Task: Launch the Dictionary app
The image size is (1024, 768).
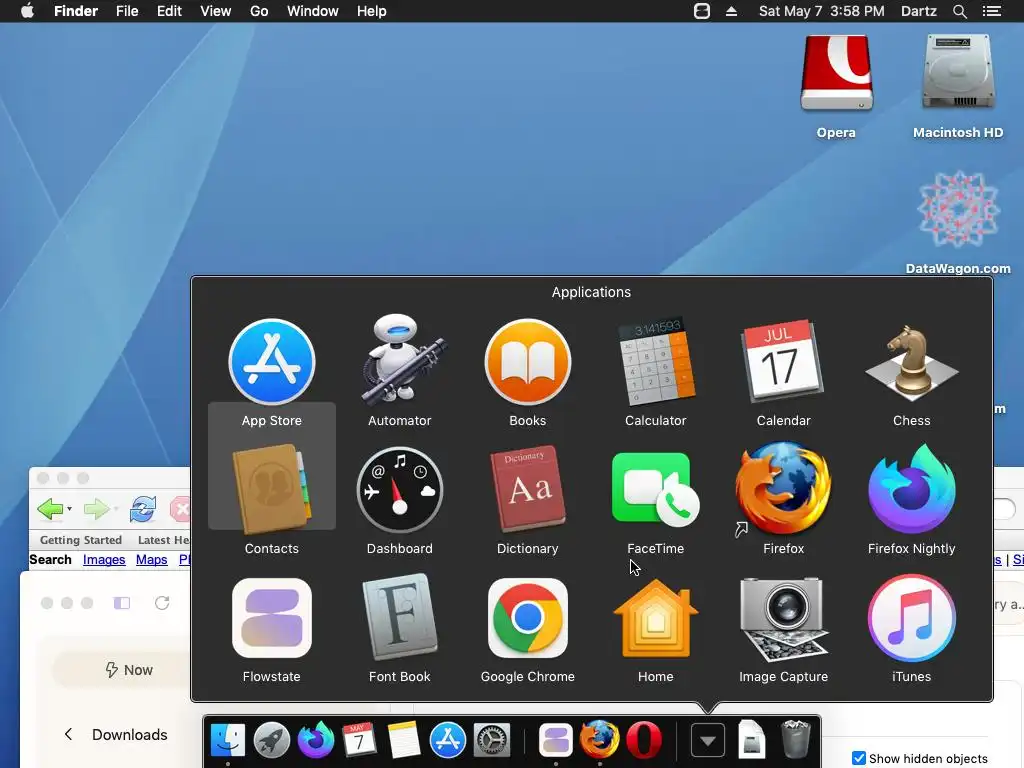Action: tap(528, 488)
